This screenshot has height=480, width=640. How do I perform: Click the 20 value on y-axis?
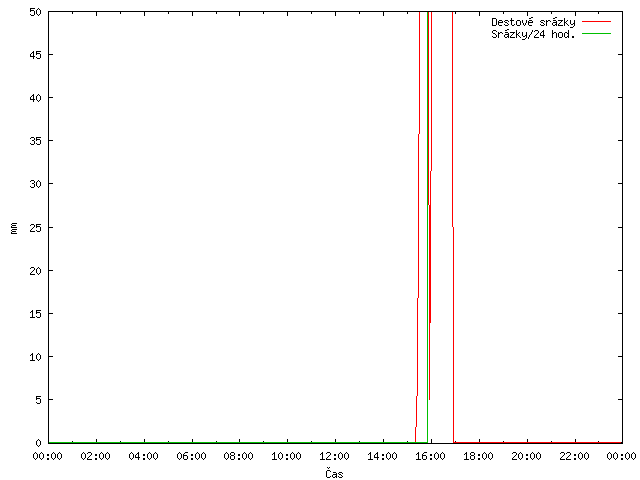[x=36, y=271]
